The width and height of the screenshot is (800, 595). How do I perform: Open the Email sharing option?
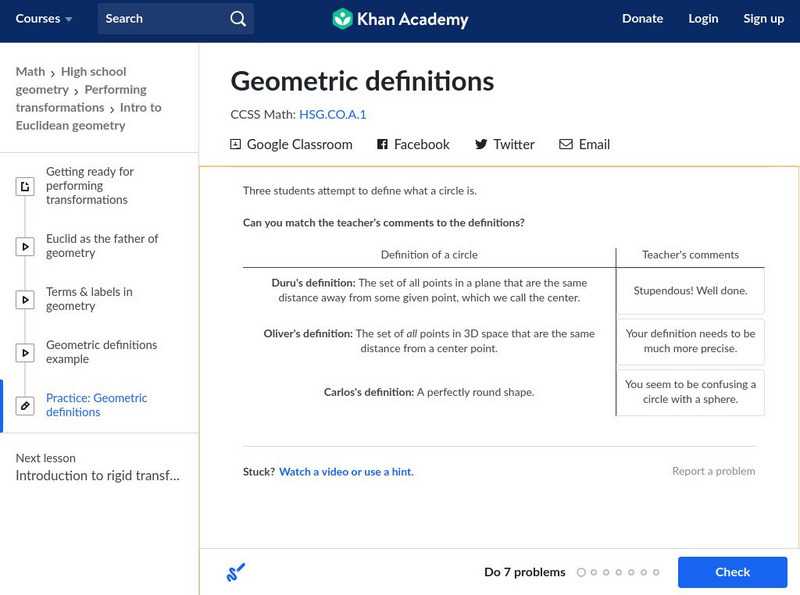click(584, 144)
